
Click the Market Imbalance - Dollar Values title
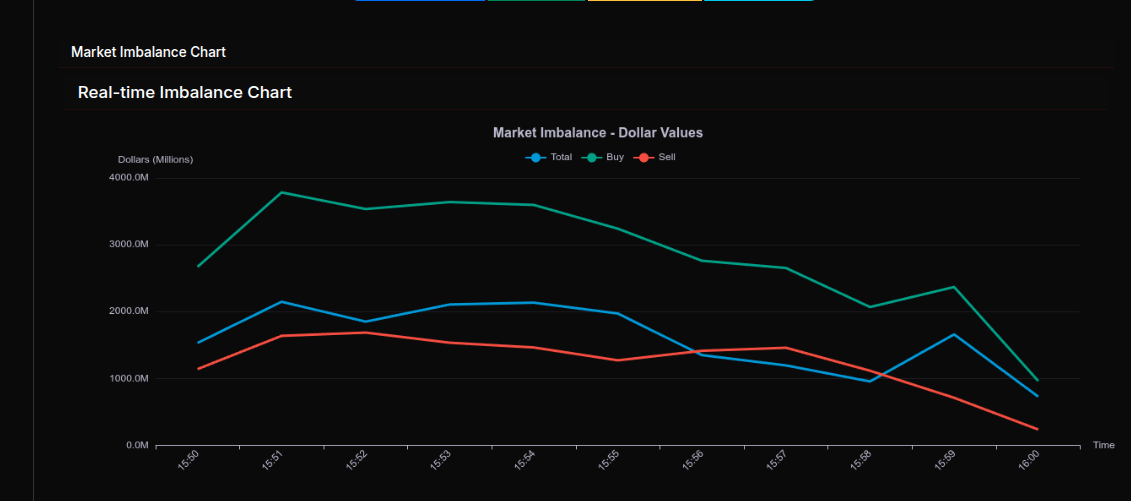pos(598,132)
